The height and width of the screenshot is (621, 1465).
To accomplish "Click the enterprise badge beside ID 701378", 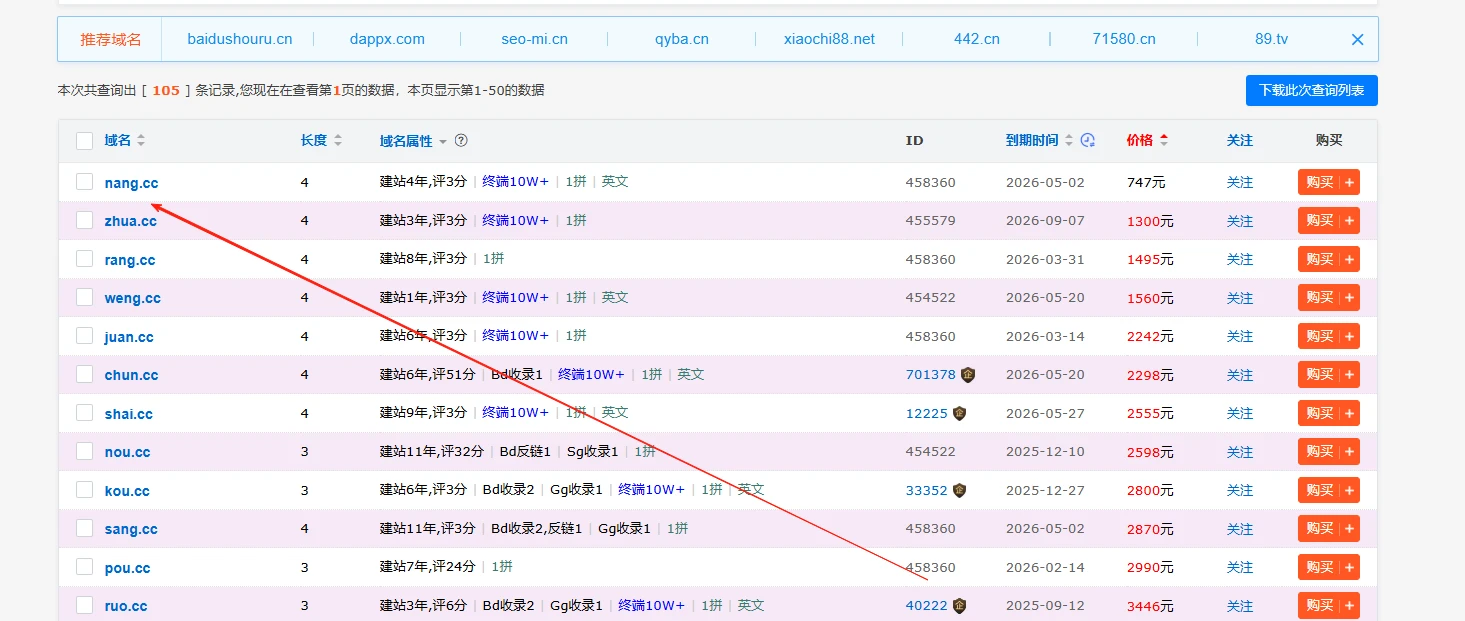I will point(967,375).
